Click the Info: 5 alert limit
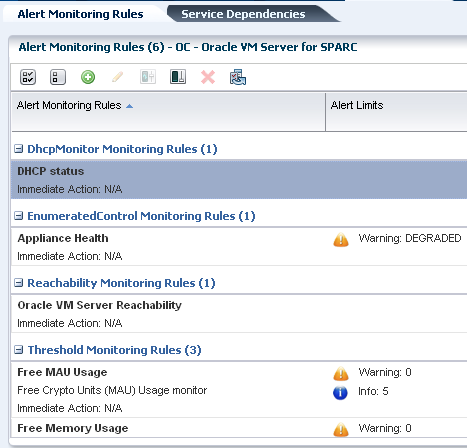Screen dimensions: 467x448 [373, 391]
